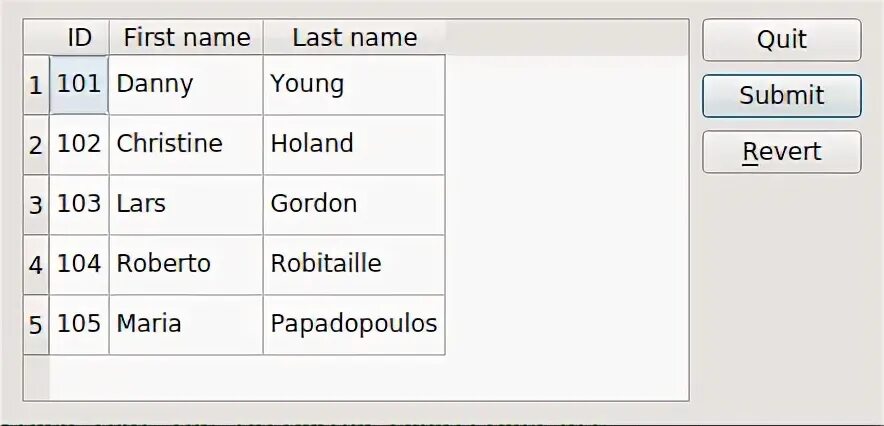Select row 3 header
The width and height of the screenshot is (884, 426).
point(36,205)
